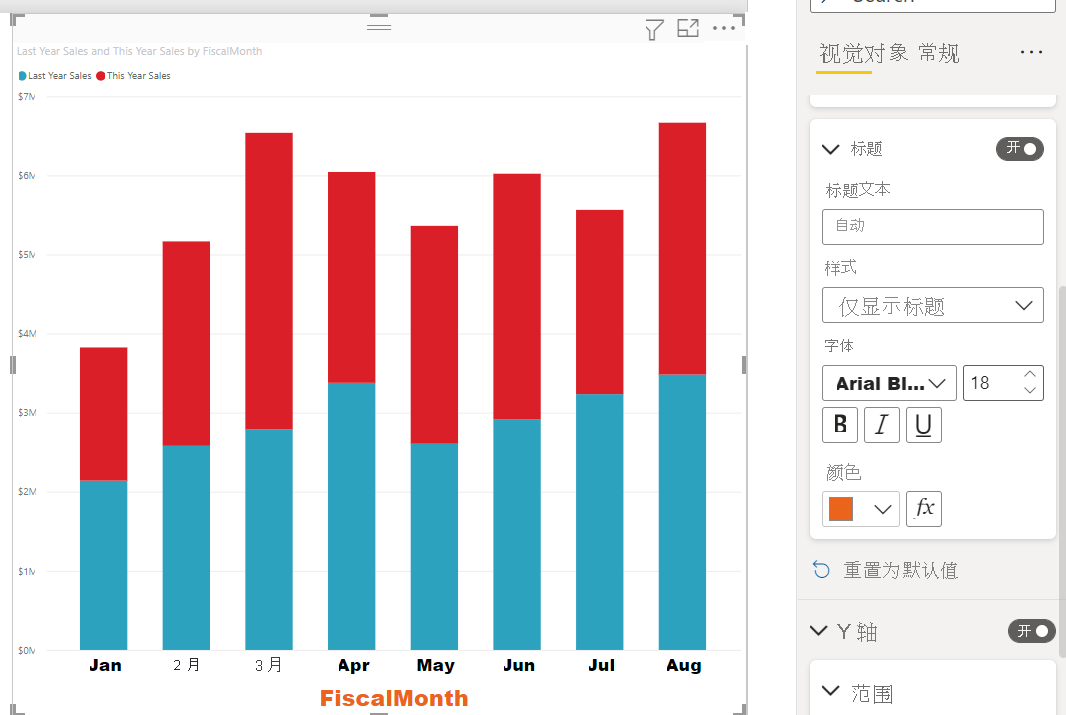Open the fx conditional formatting for color
Screen dimensions: 1066x715
[x=924, y=508]
